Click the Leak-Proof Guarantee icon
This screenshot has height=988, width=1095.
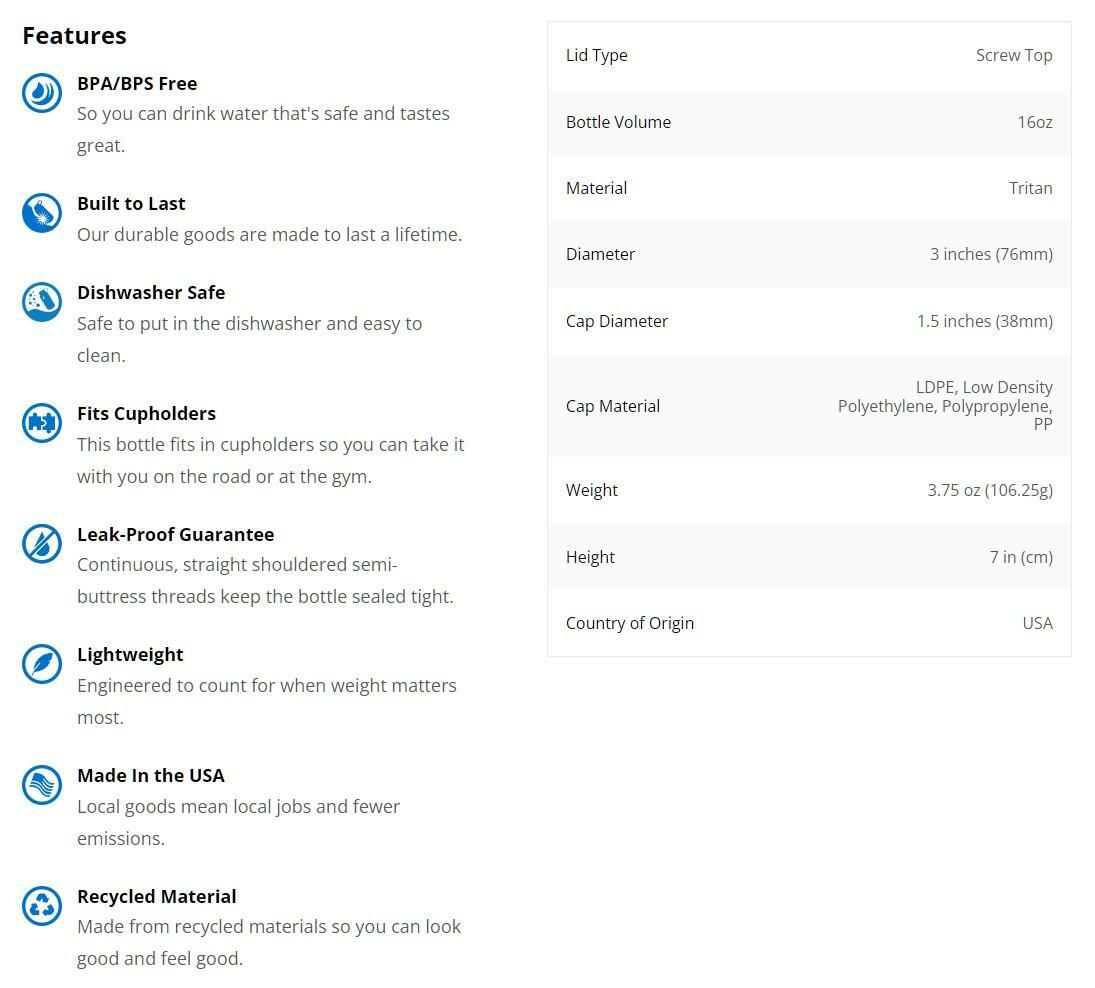[x=42, y=544]
